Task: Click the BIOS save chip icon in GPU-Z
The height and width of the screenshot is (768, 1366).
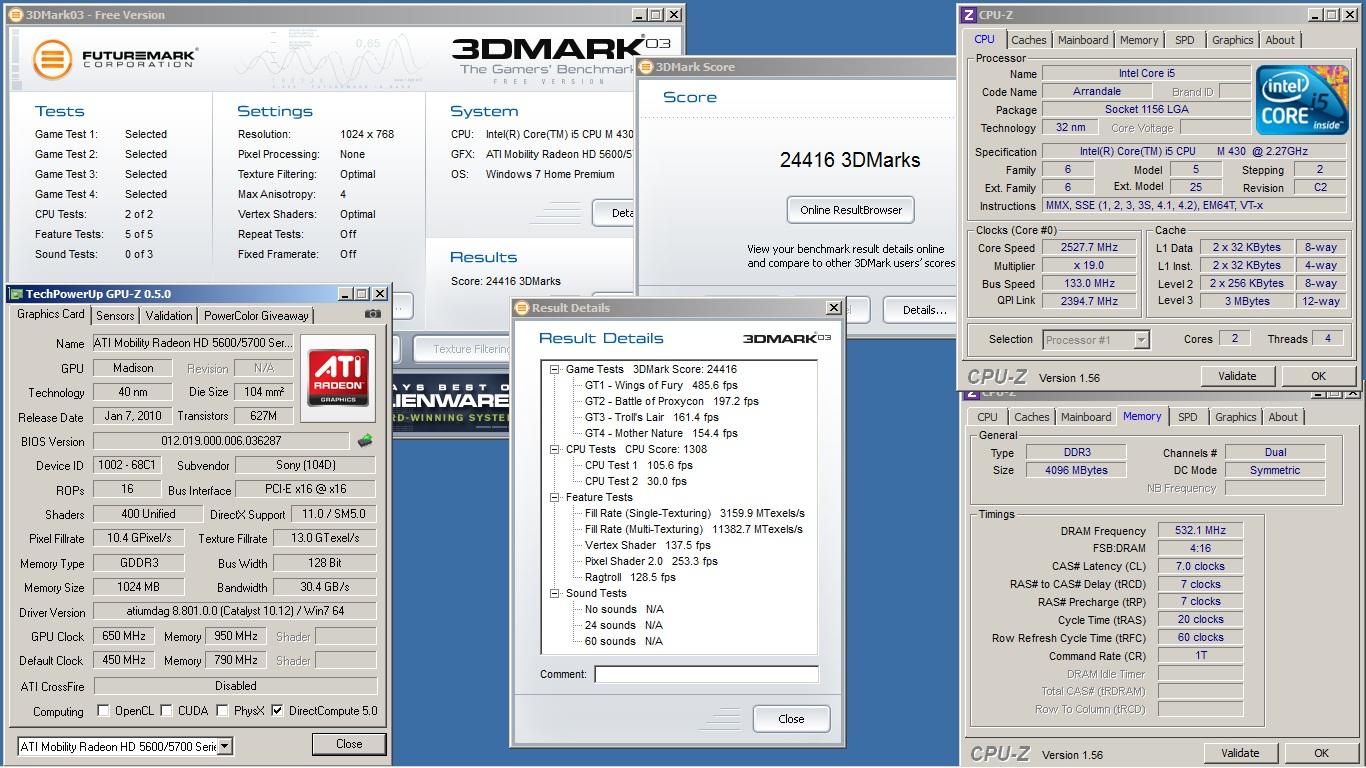Action: tap(365, 441)
